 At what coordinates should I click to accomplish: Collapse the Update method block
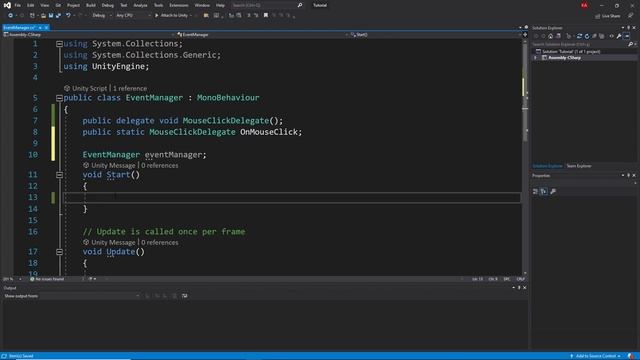(x=59, y=252)
